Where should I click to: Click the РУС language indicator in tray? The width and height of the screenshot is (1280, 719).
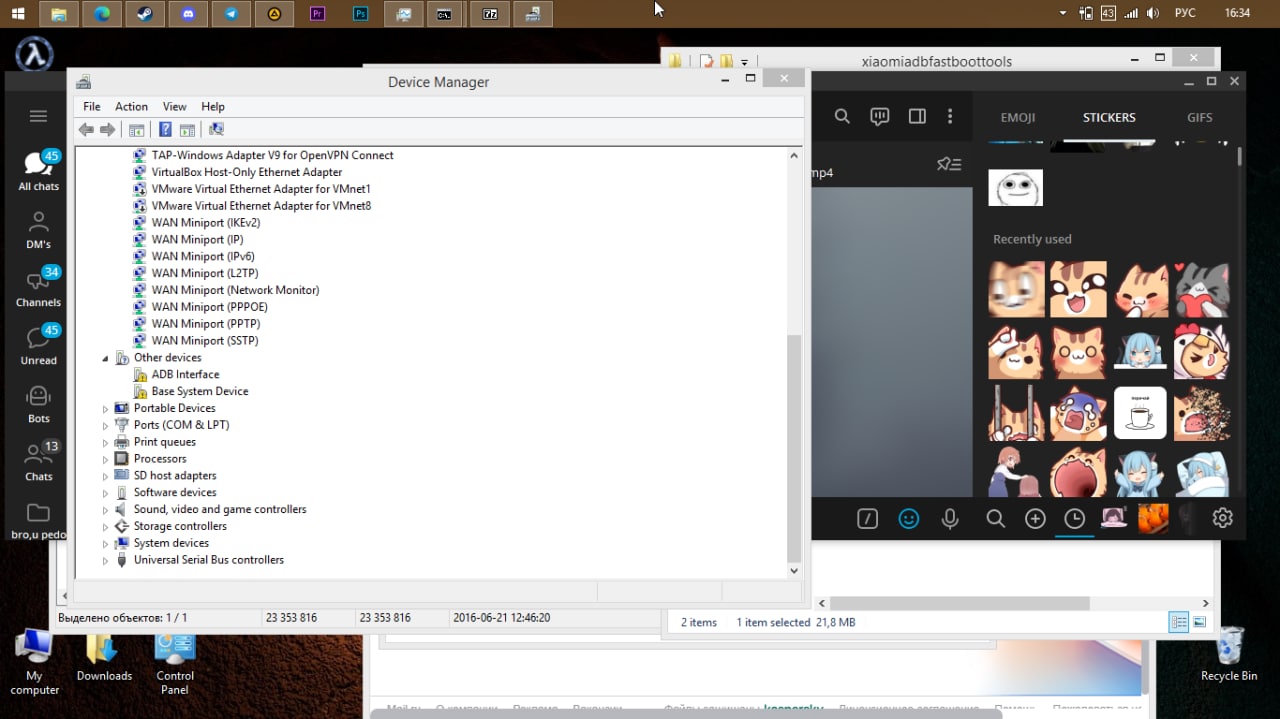click(1184, 13)
